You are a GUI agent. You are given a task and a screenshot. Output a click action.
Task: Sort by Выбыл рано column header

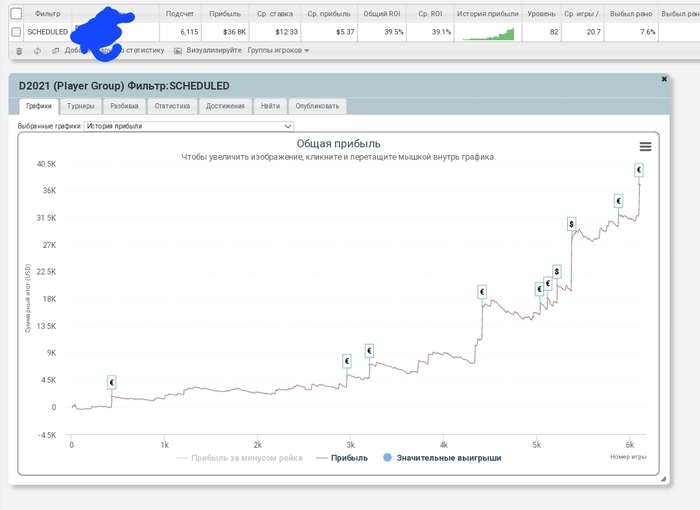(631, 14)
